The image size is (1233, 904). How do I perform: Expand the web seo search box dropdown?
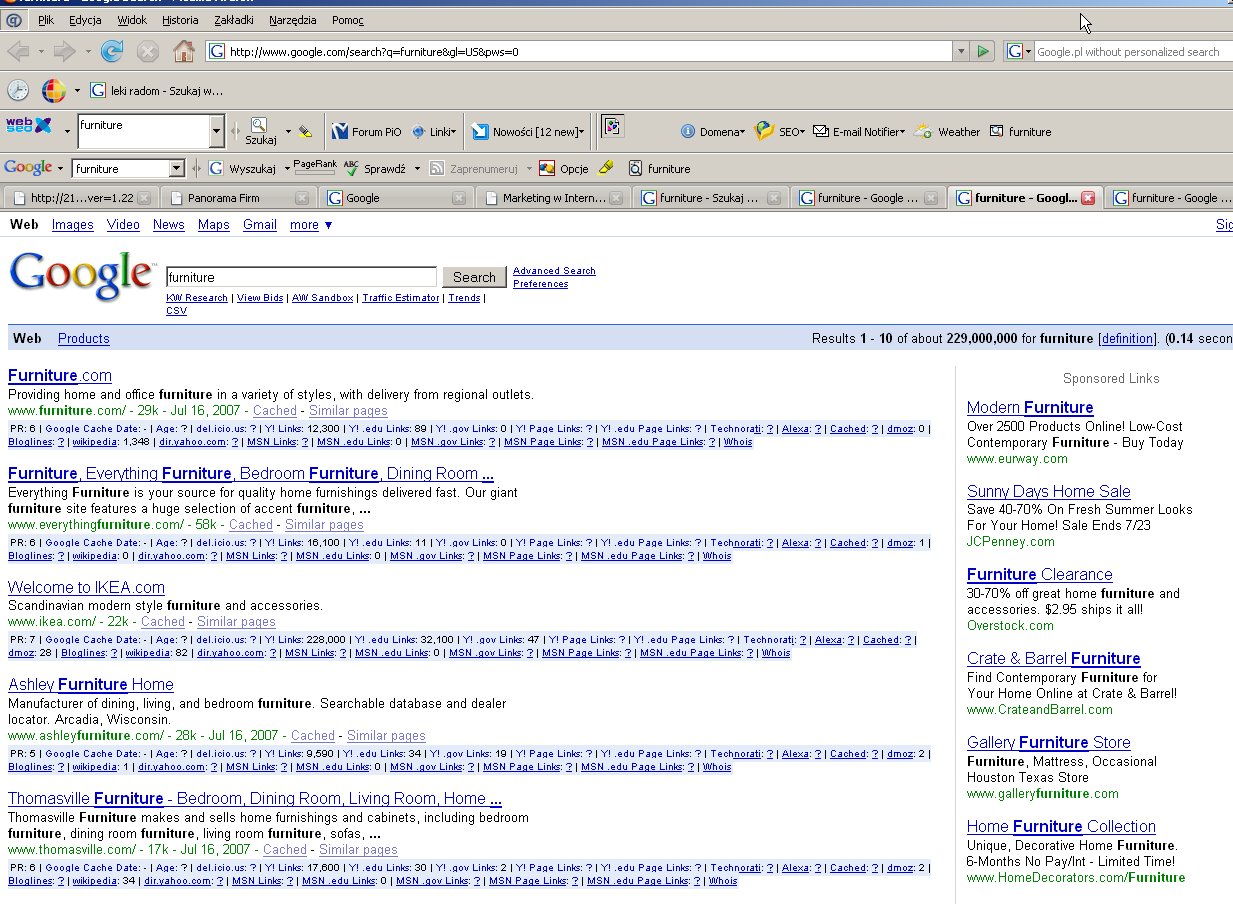point(217,131)
